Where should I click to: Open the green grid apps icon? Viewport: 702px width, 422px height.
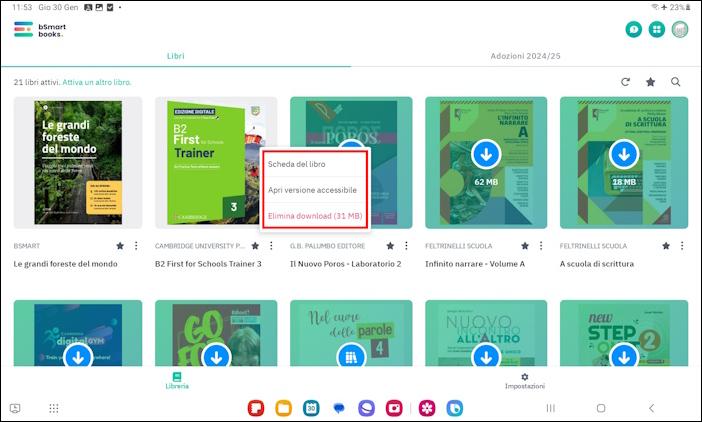(657, 30)
